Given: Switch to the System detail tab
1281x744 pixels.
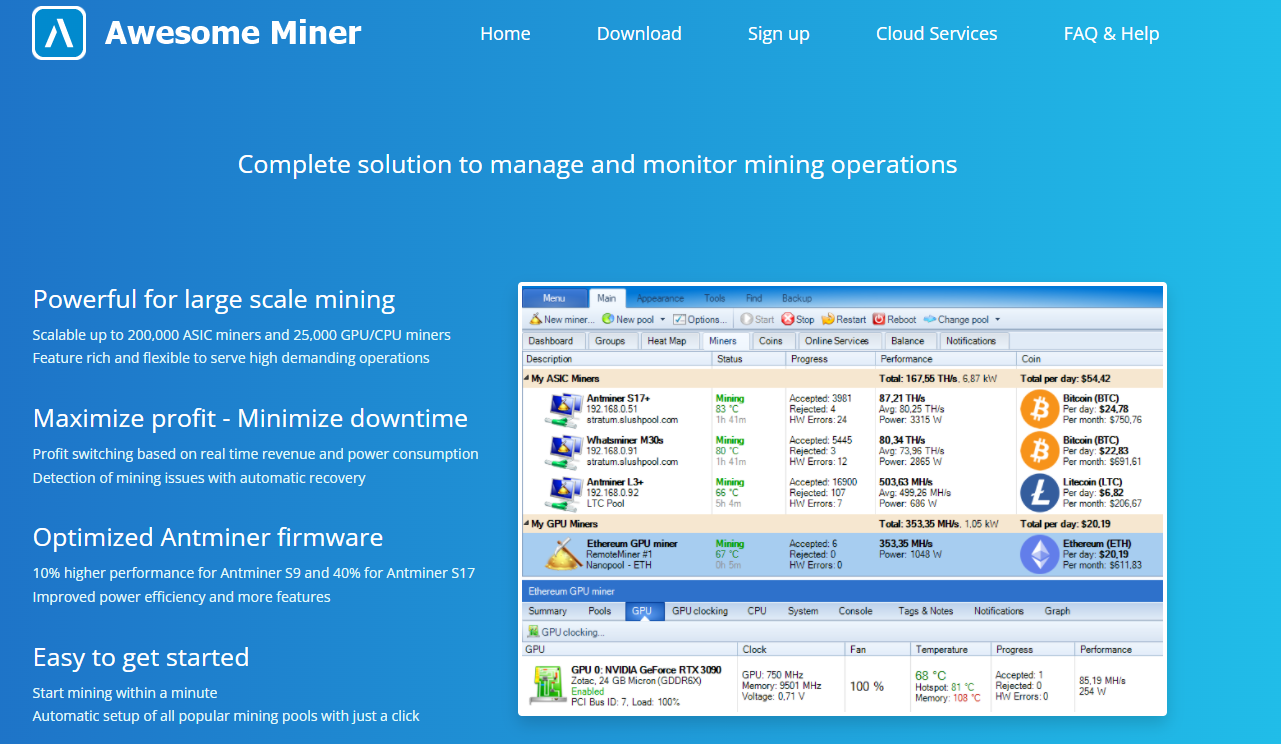Looking at the screenshot, I should pos(803,611).
